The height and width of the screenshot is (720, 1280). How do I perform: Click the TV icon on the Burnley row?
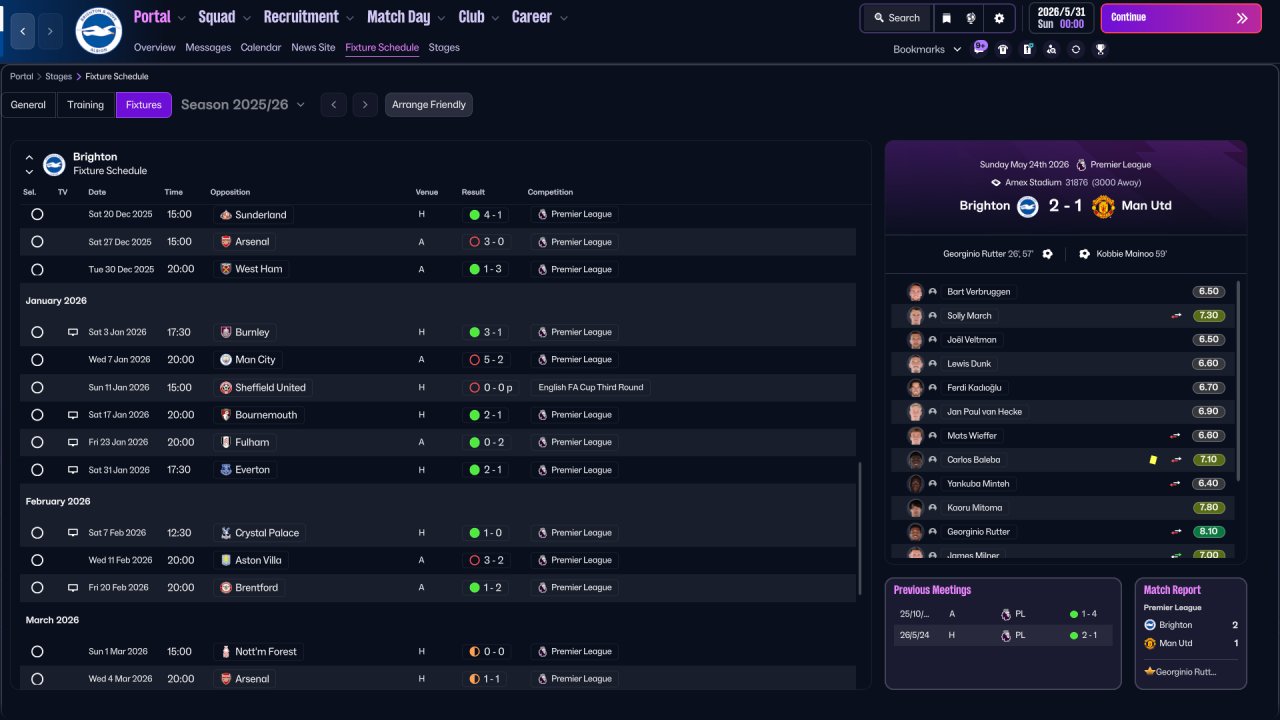pyautogui.click(x=73, y=332)
